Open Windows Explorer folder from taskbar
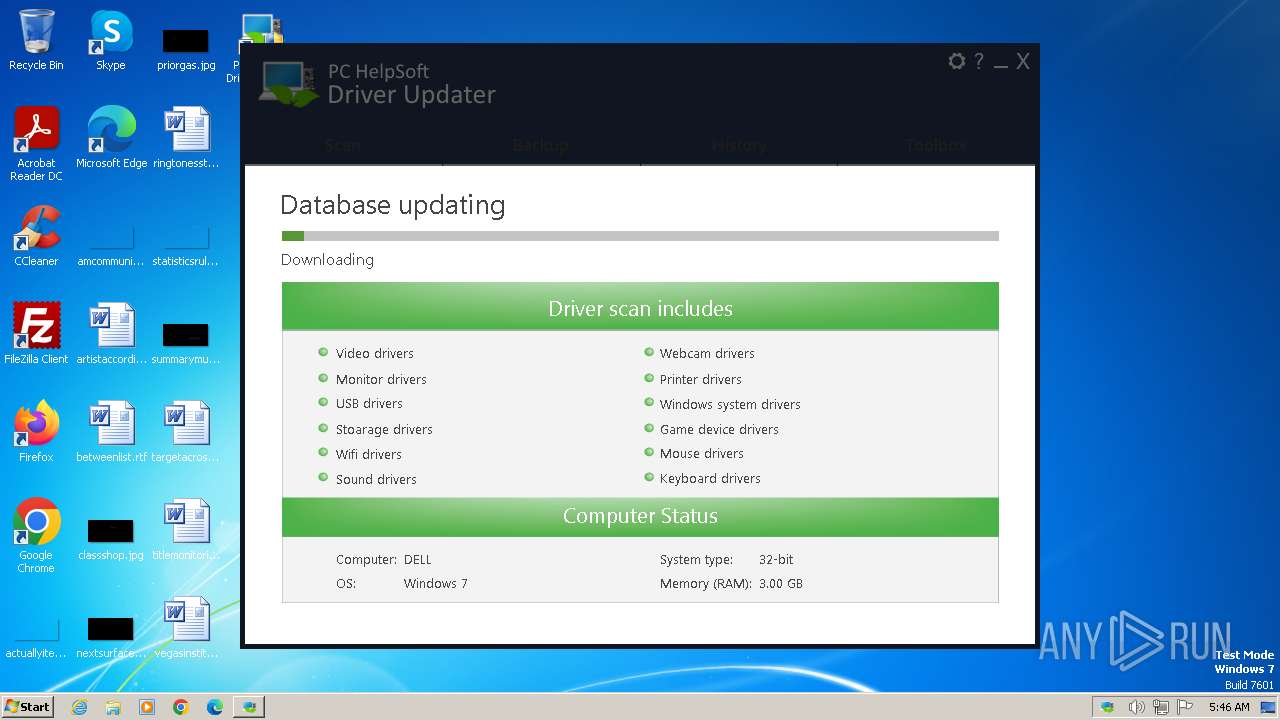 coord(113,707)
